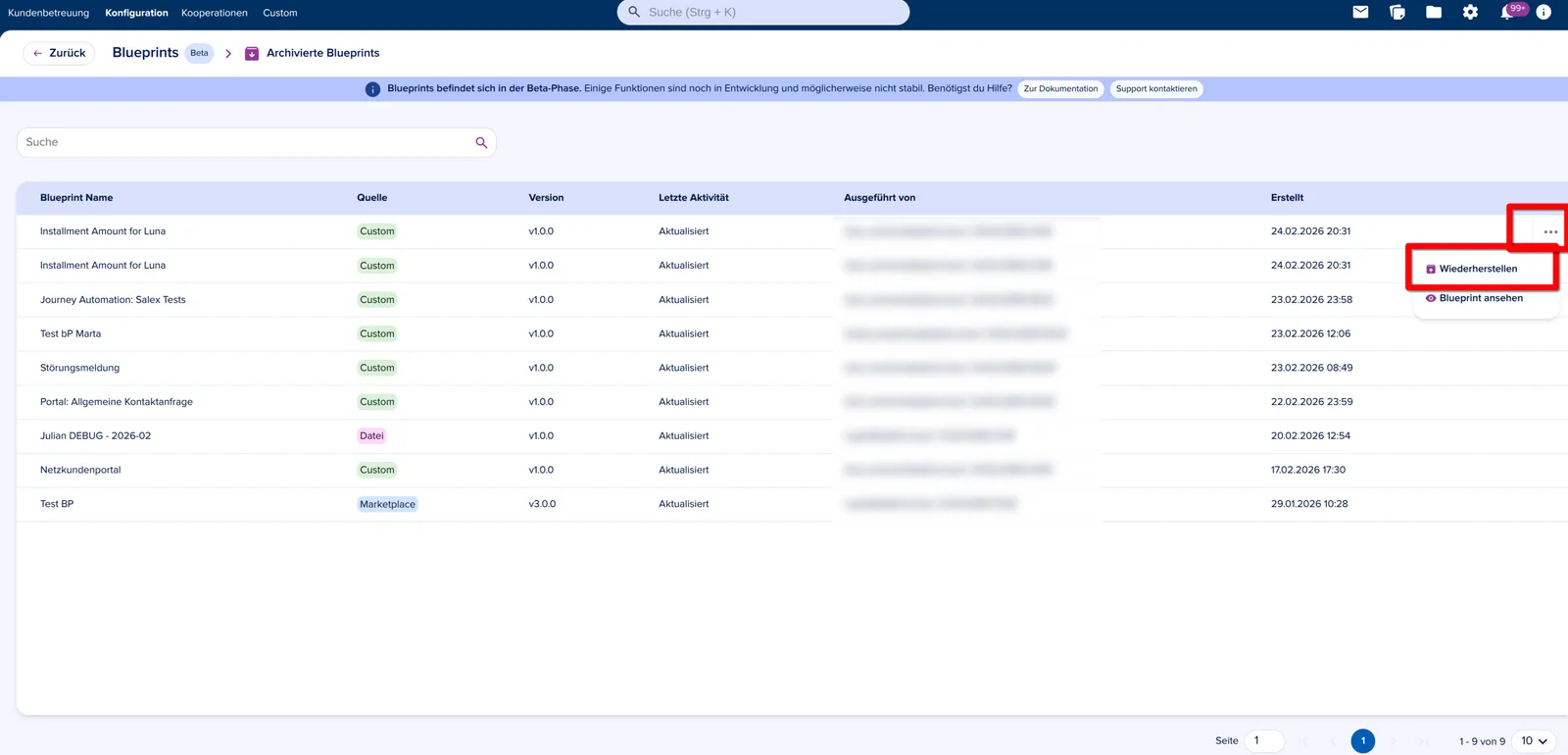
Task: Click created date 17.02.2026 17:30
Action: tap(1308, 470)
